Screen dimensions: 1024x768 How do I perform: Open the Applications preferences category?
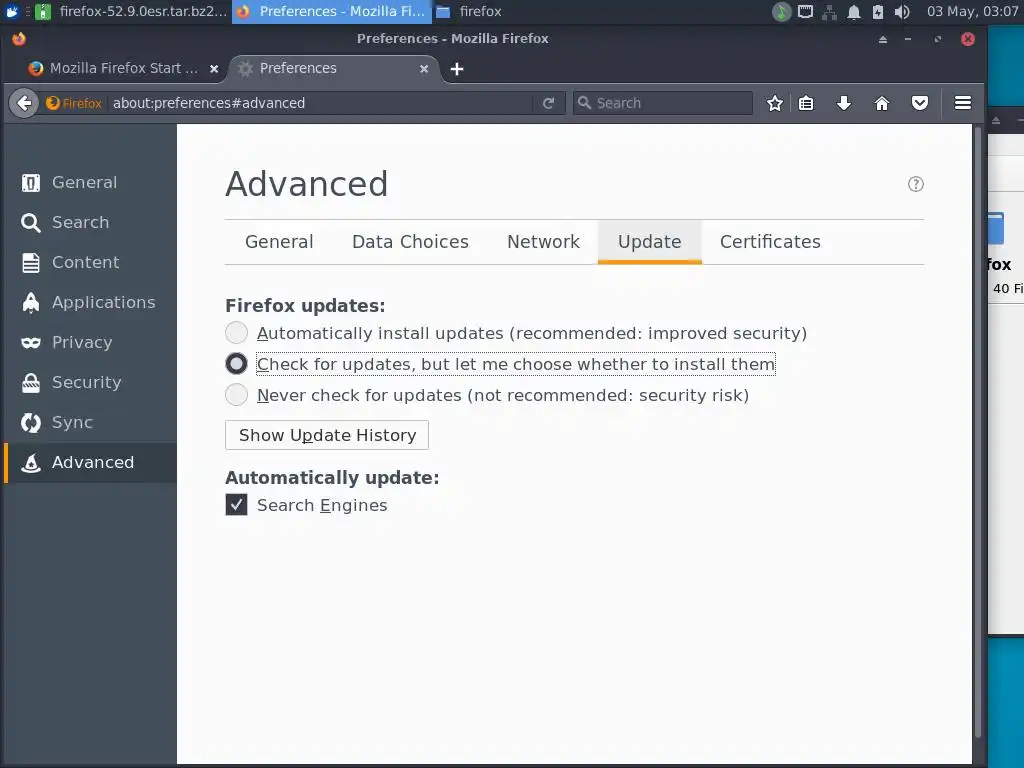[x=90, y=302]
